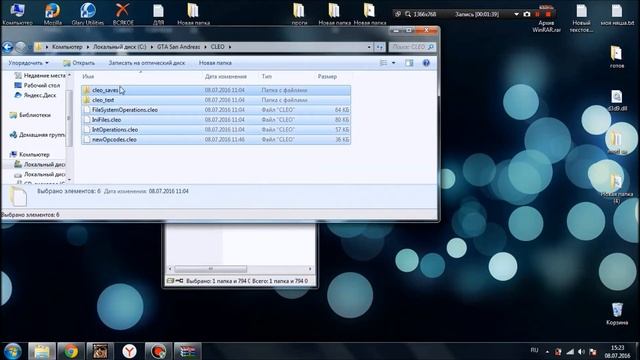This screenshot has width=640, height=360.
Task: Launch the Glary Utilities desktop shortcut
Action: pos(87,14)
